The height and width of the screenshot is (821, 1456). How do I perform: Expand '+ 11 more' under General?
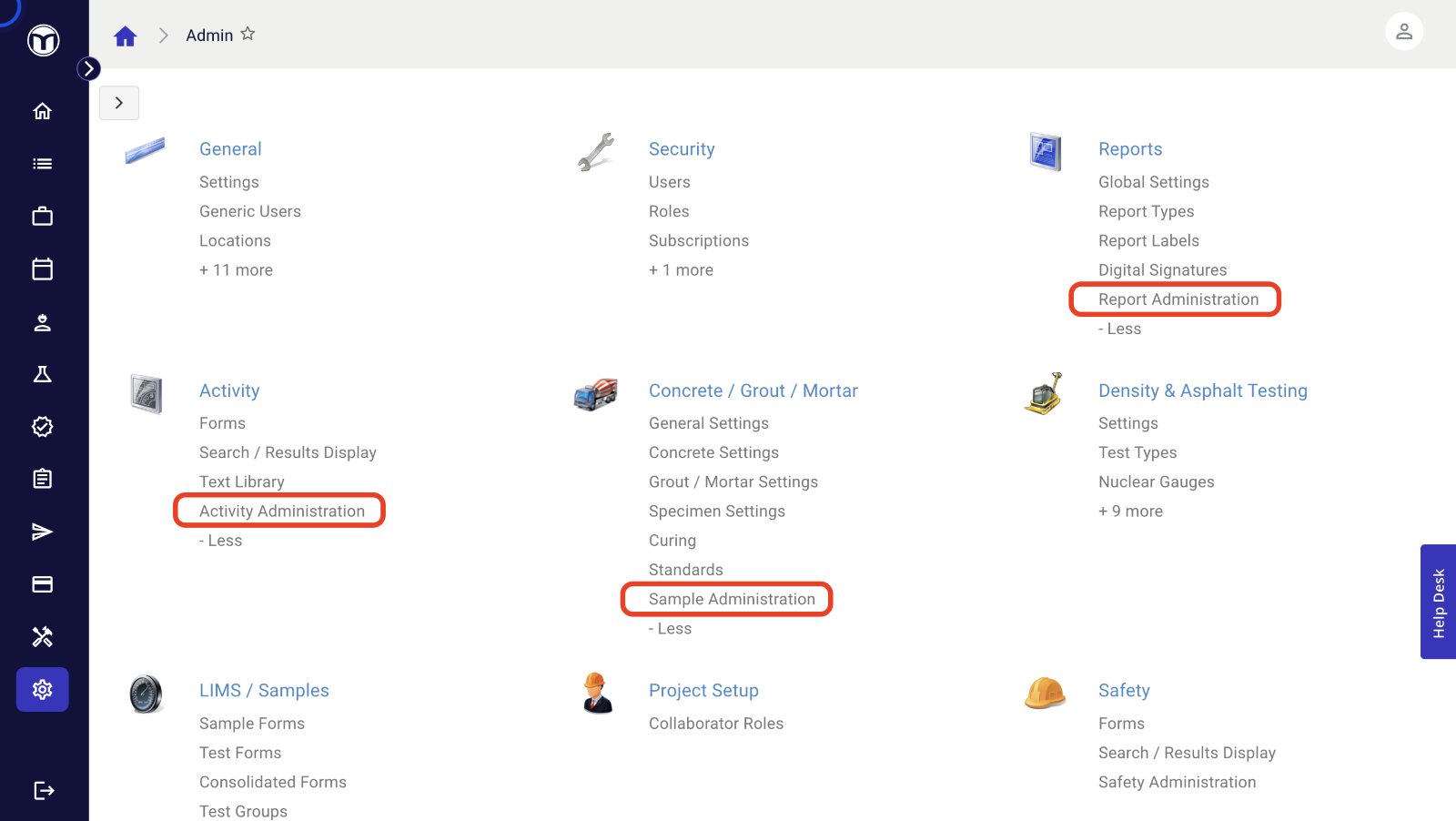point(236,270)
